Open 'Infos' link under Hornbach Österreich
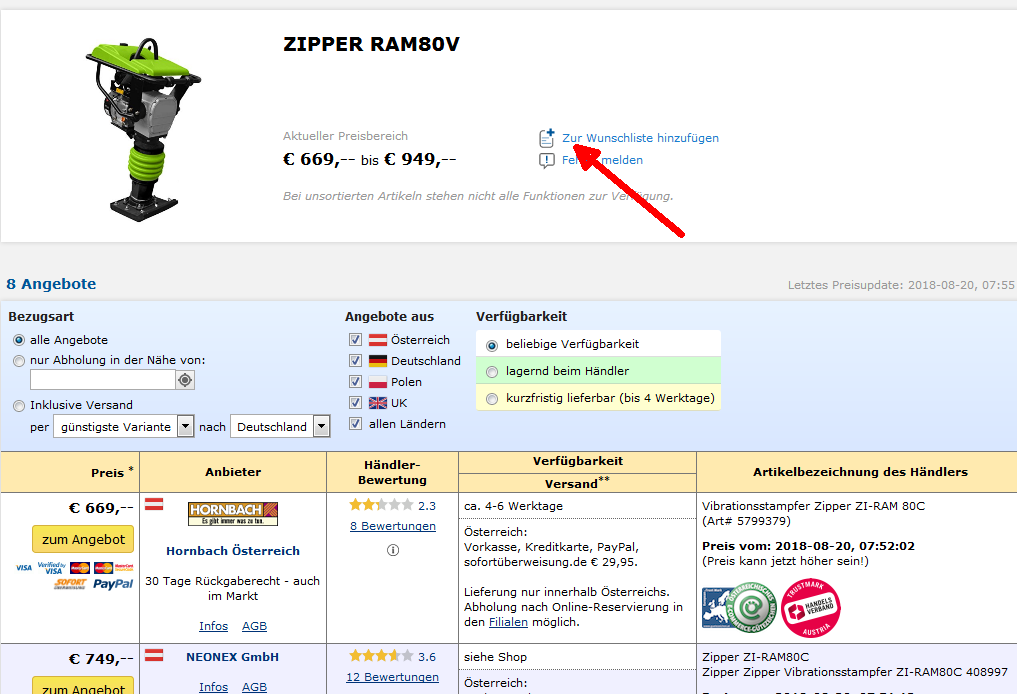1017x694 pixels. [x=213, y=626]
